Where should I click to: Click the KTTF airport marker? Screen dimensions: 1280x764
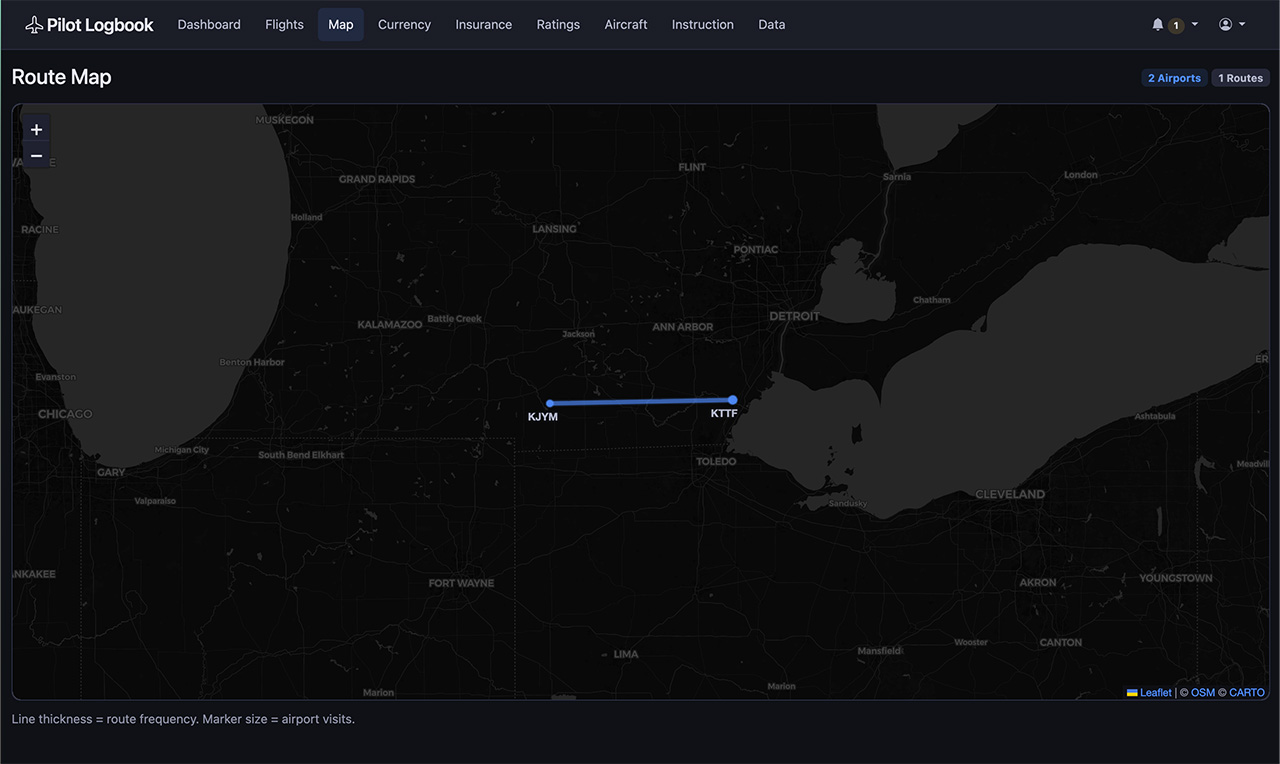click(x=733, y=400)
